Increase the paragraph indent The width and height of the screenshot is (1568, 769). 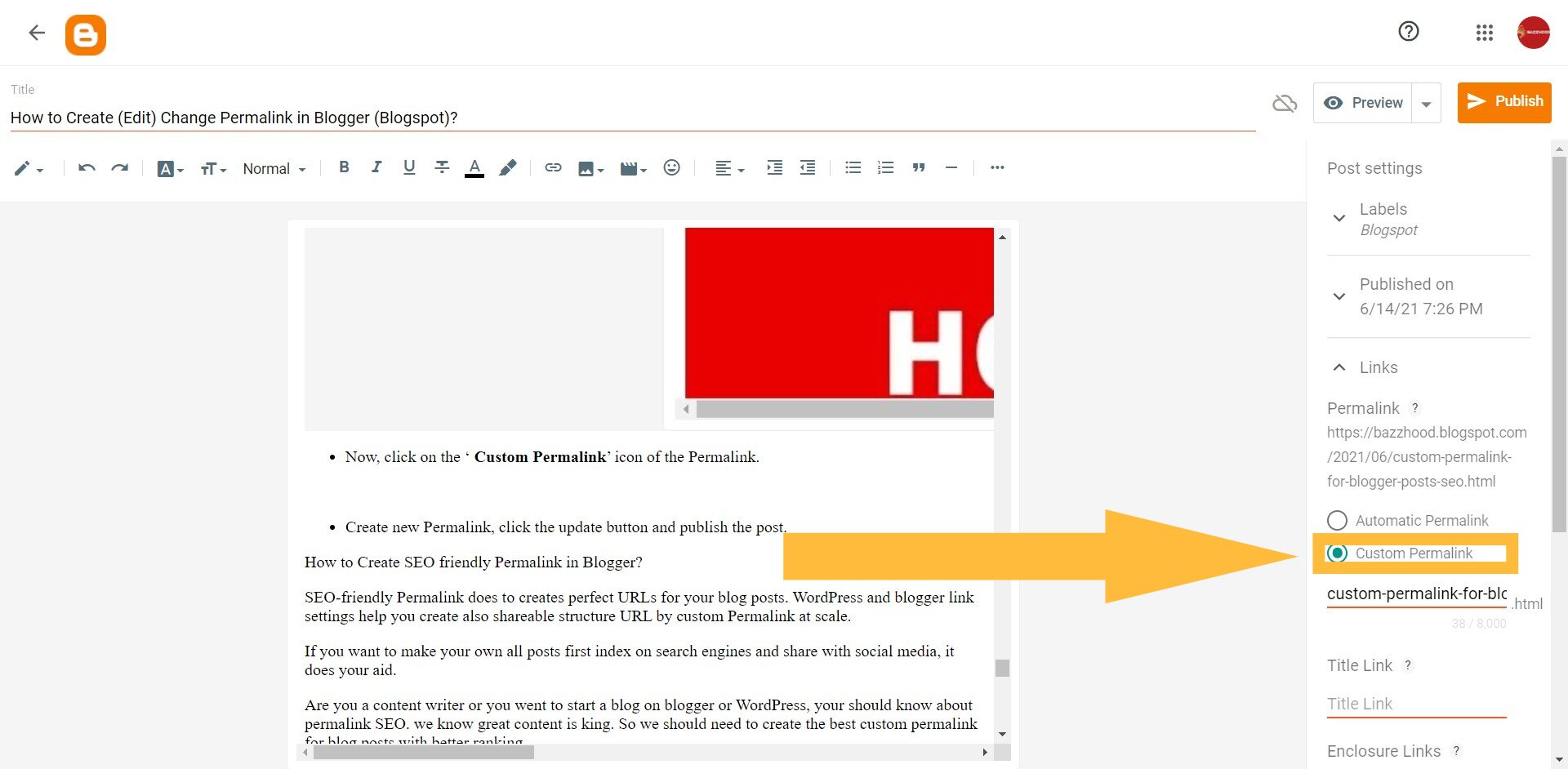point(774,167)
